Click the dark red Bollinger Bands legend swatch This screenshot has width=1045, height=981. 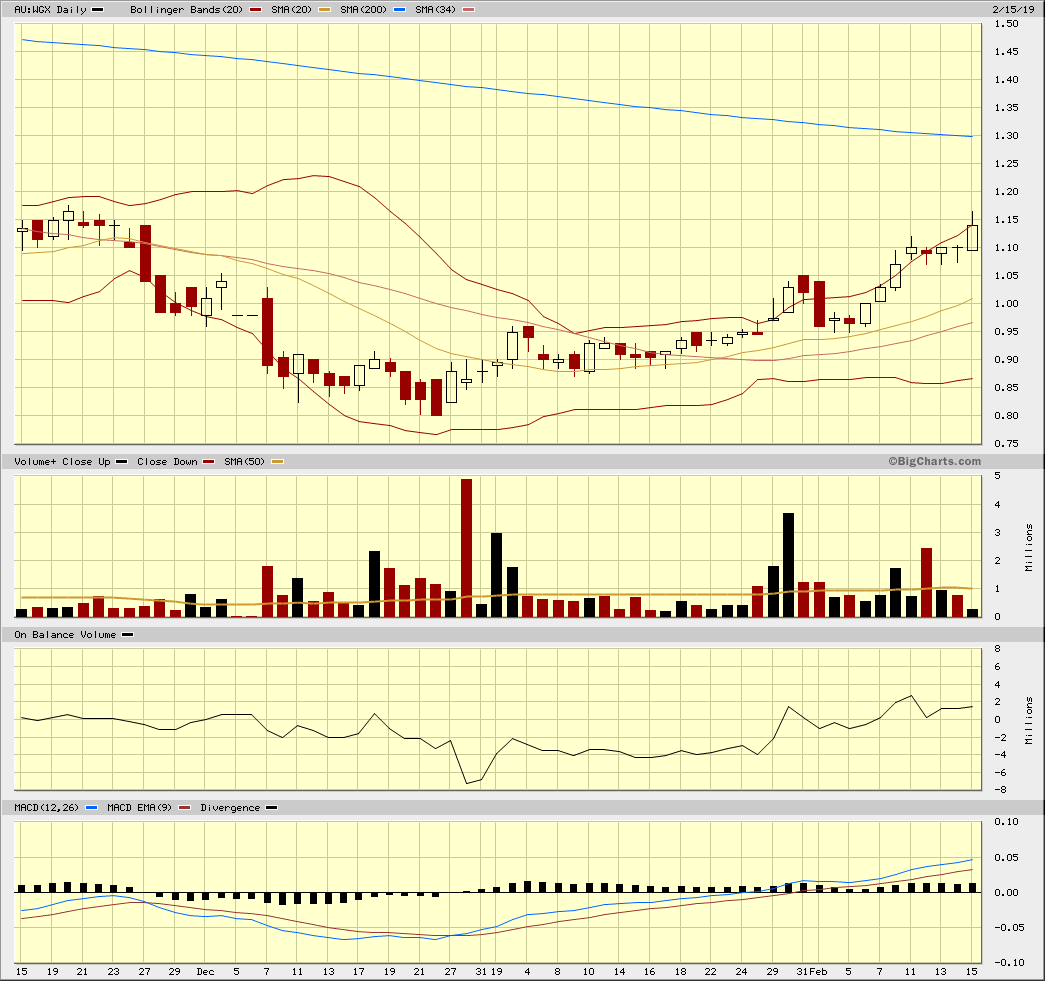[x=255, y=10]
